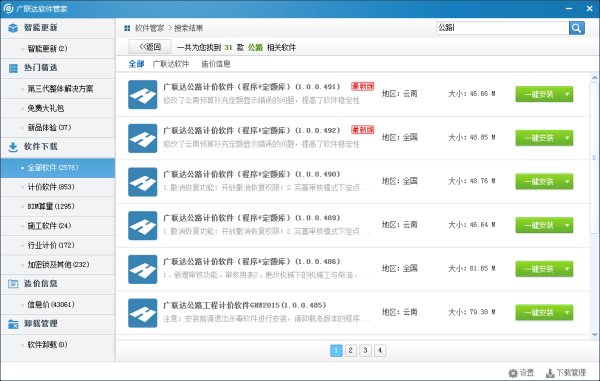Image resolution: width=600 pixels, height=381 pixels.
Task: Select 计价软件 (853) in sidebar
Action: [58, 187]
